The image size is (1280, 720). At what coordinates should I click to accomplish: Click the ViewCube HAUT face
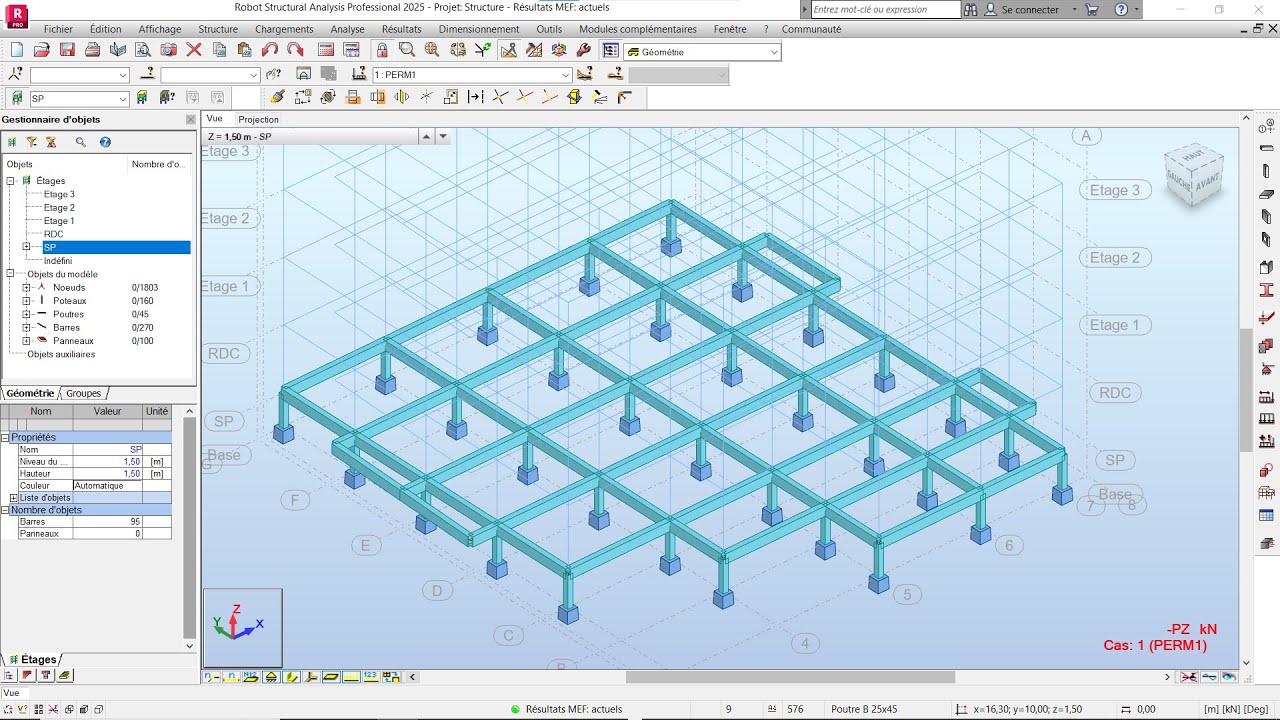[x=1193, y=158]
